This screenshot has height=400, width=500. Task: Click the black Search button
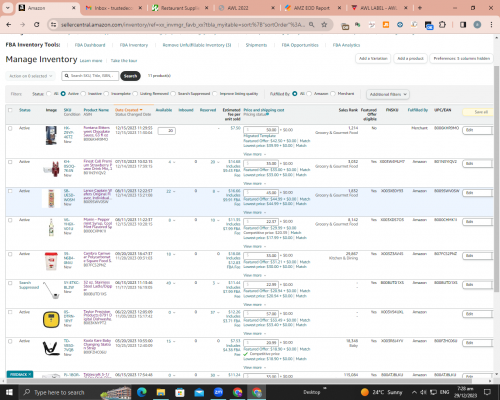tap(130, 76)
